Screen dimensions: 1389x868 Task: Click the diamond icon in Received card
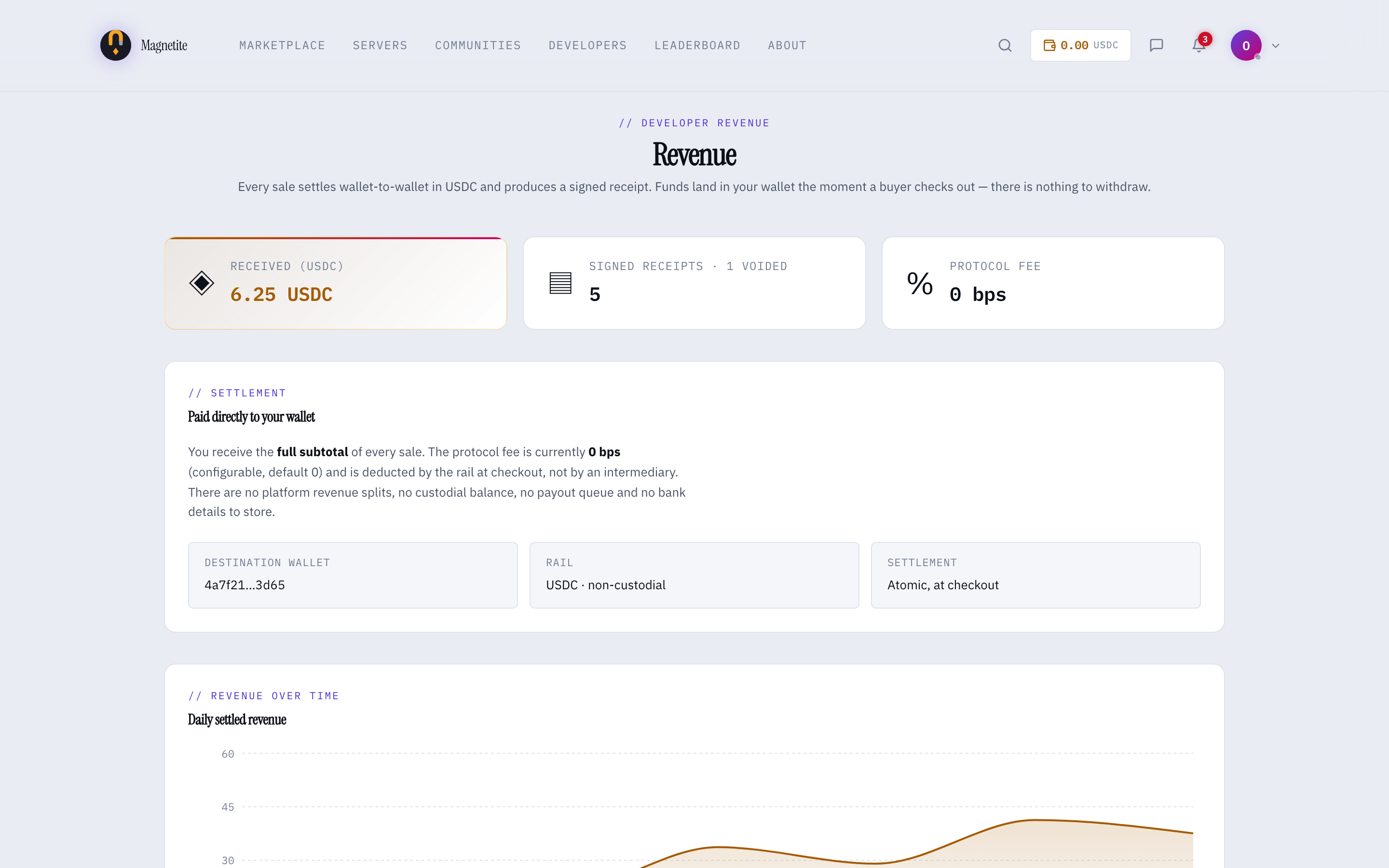pos(202,283)
